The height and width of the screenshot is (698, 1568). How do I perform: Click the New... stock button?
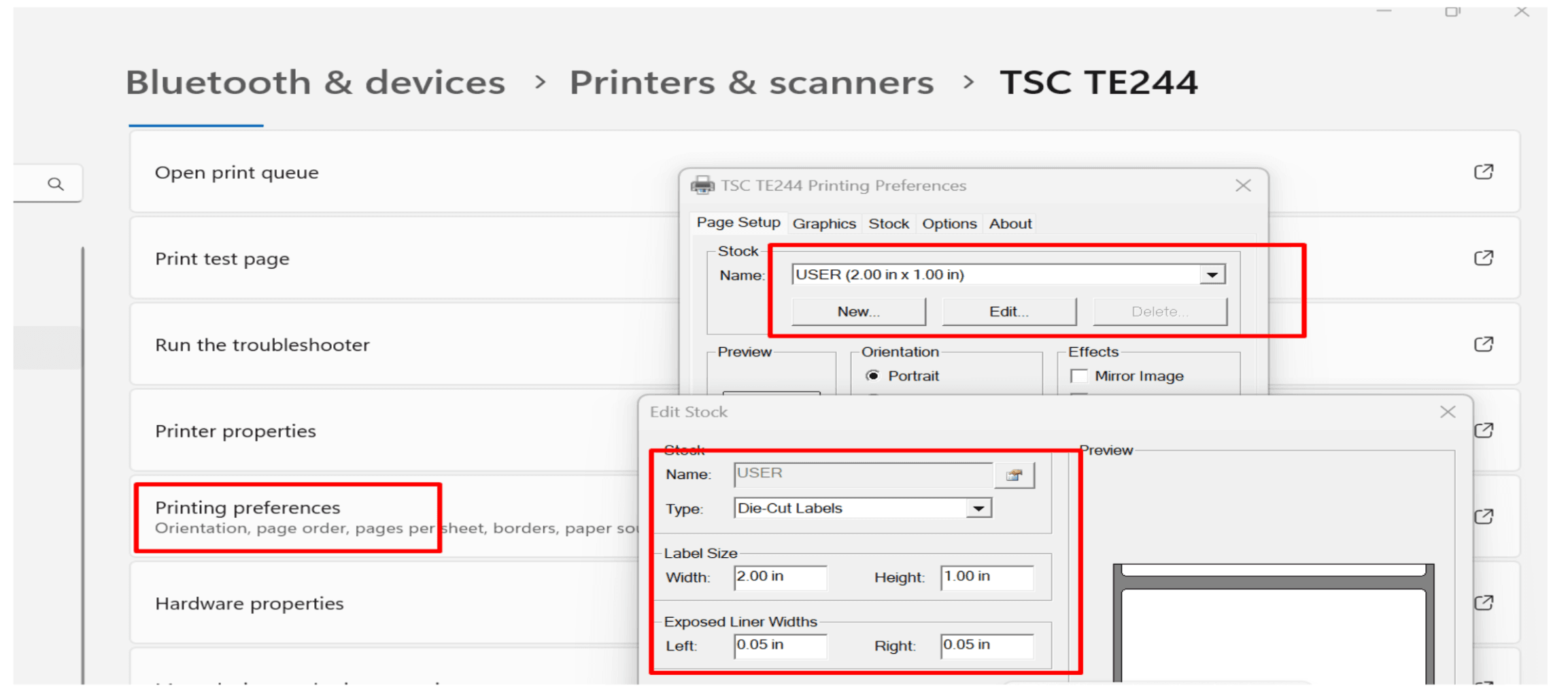[x=859, y=312]
